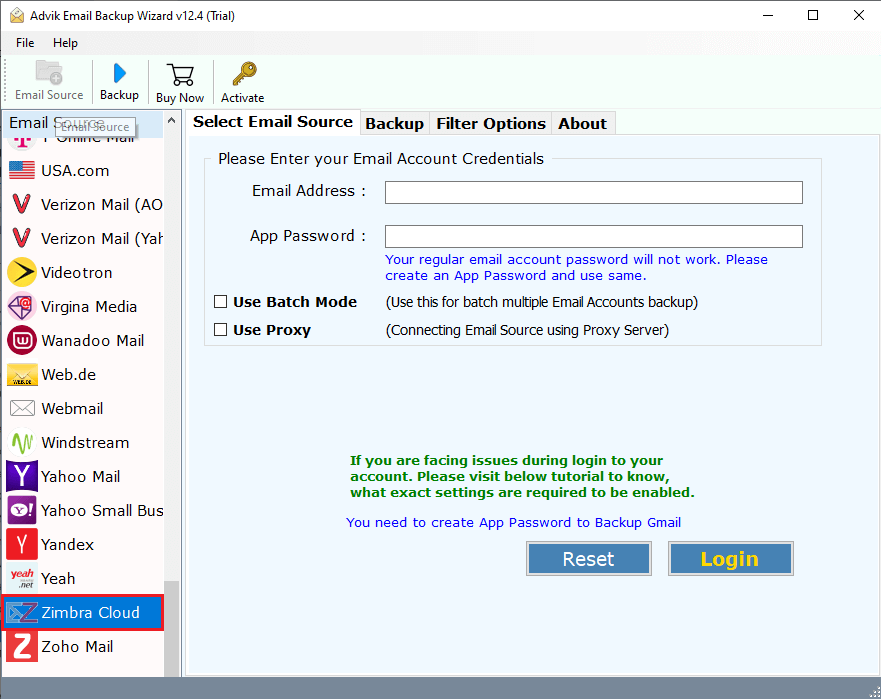Open the App Password to Backup Gmail link
881x699 pixels.
tap(513, 523)
